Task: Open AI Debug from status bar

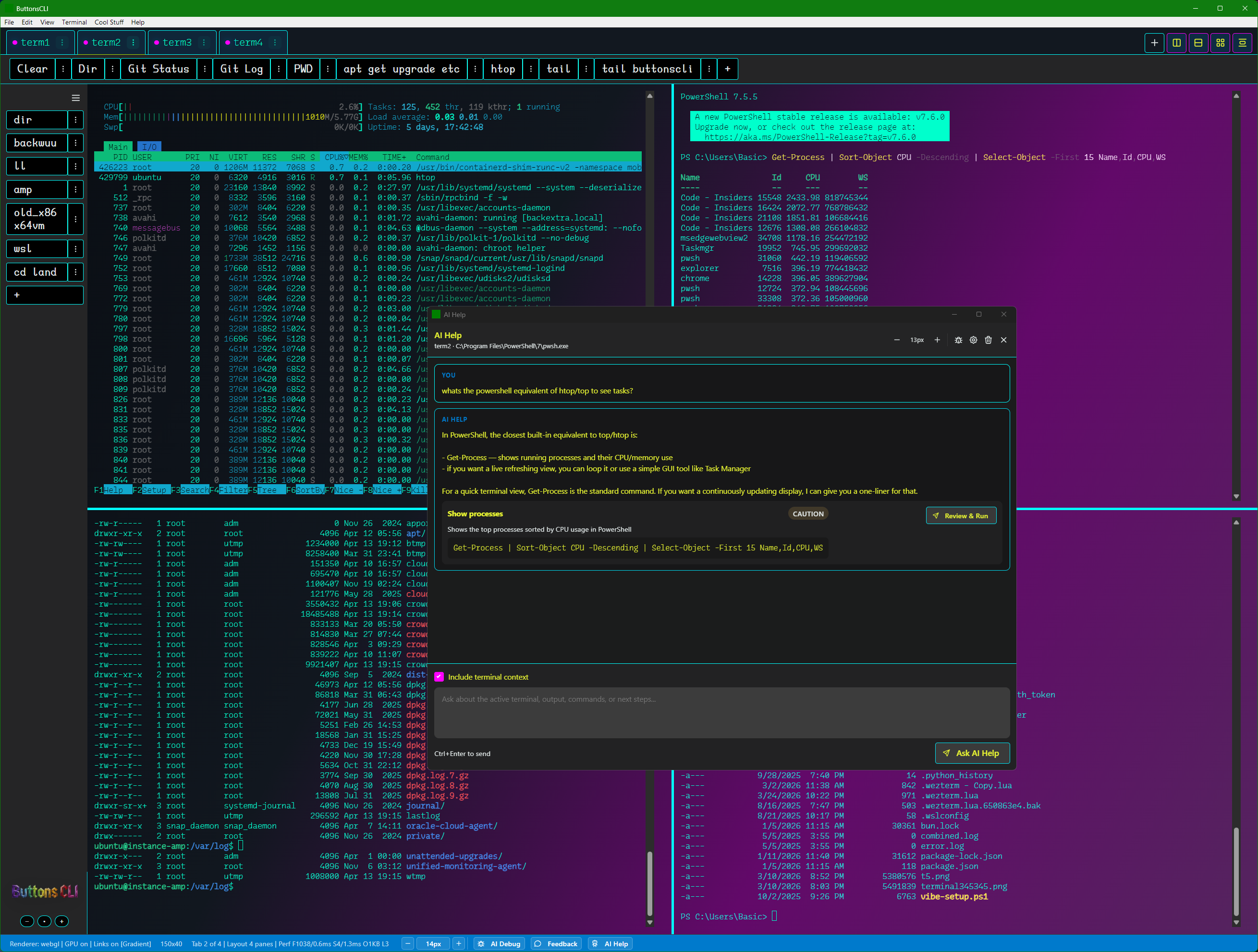Action: point(500,943)
